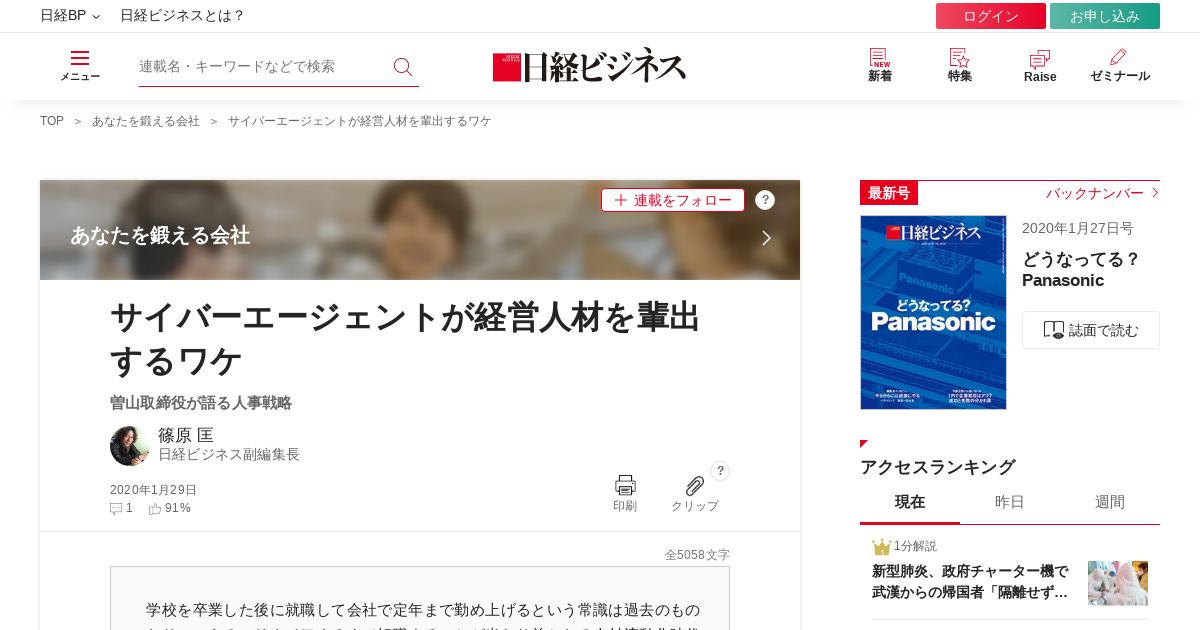Select the 現在 ranking tab

point(910,502)
